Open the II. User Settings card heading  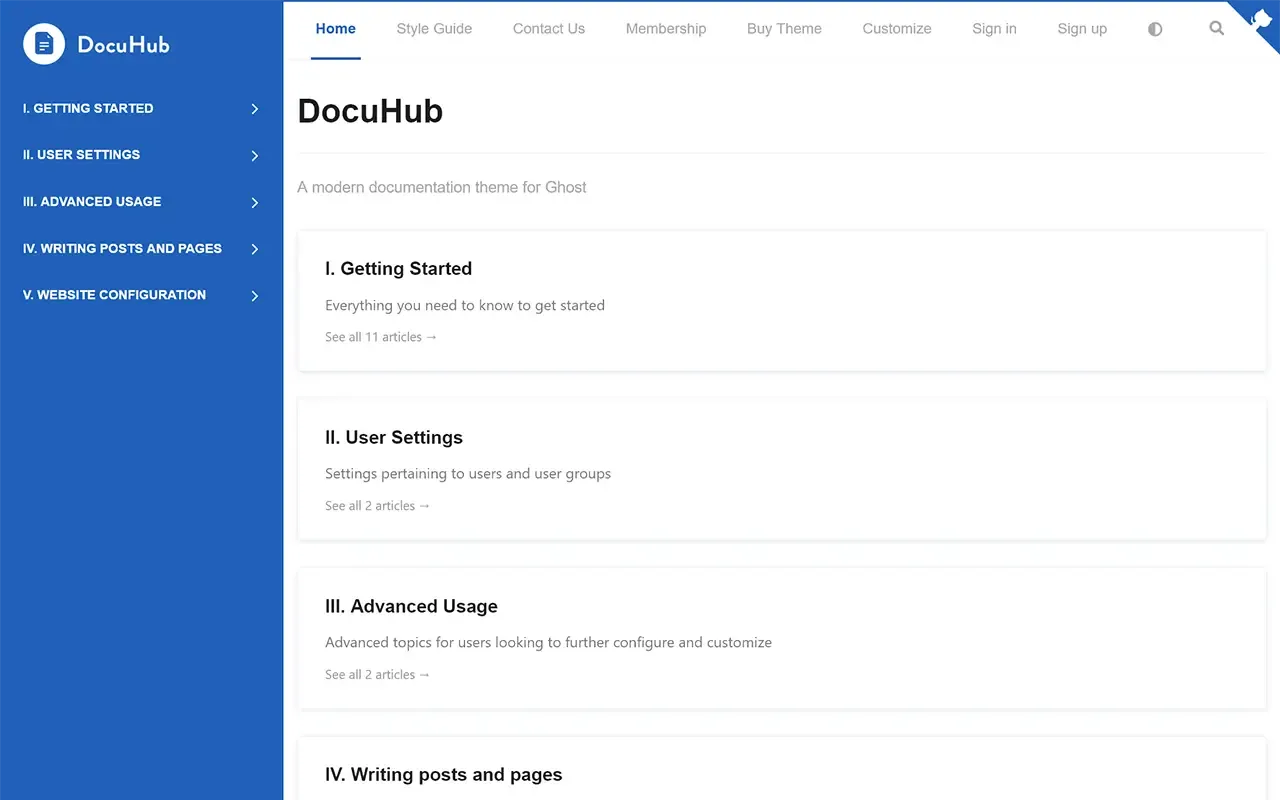pyautogui.click(x=394, y=437)
